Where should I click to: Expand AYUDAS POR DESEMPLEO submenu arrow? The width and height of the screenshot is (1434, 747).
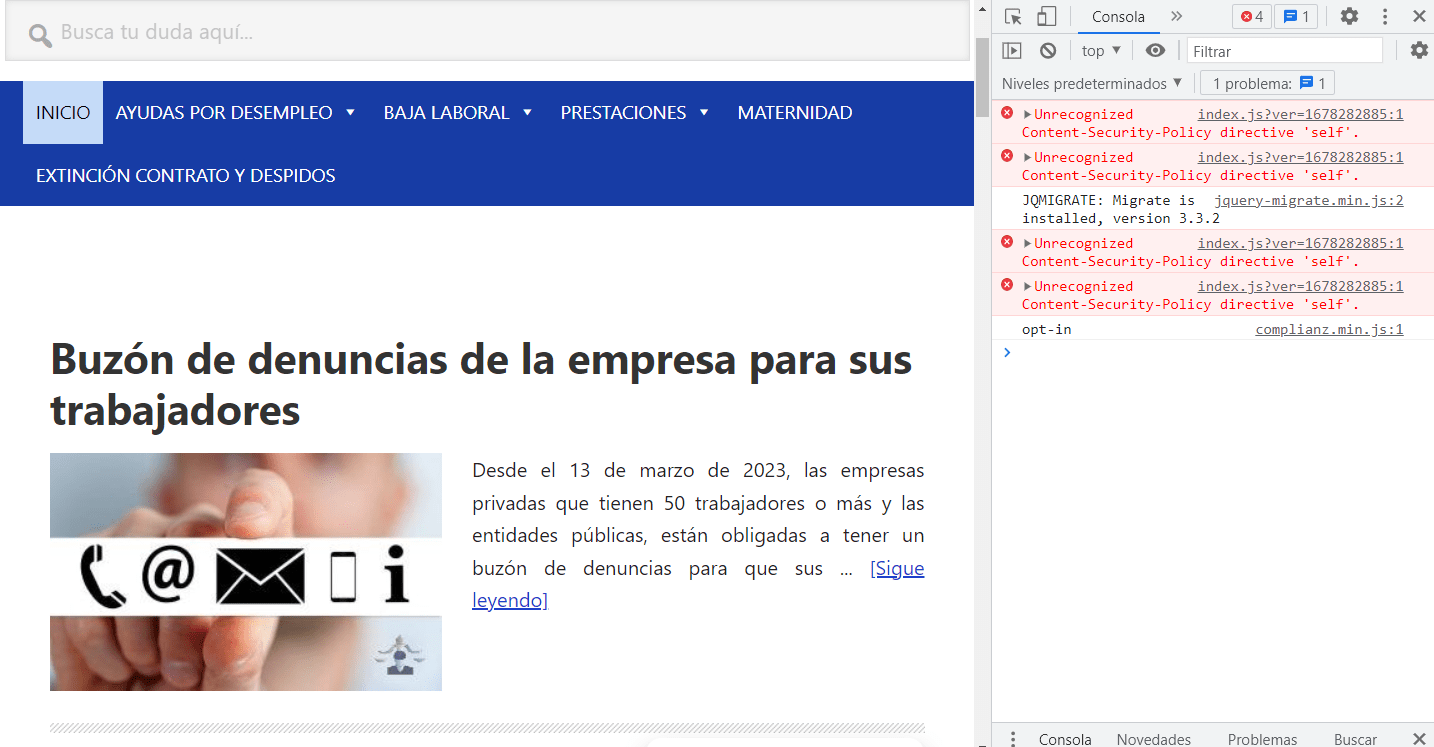[350, 113]
